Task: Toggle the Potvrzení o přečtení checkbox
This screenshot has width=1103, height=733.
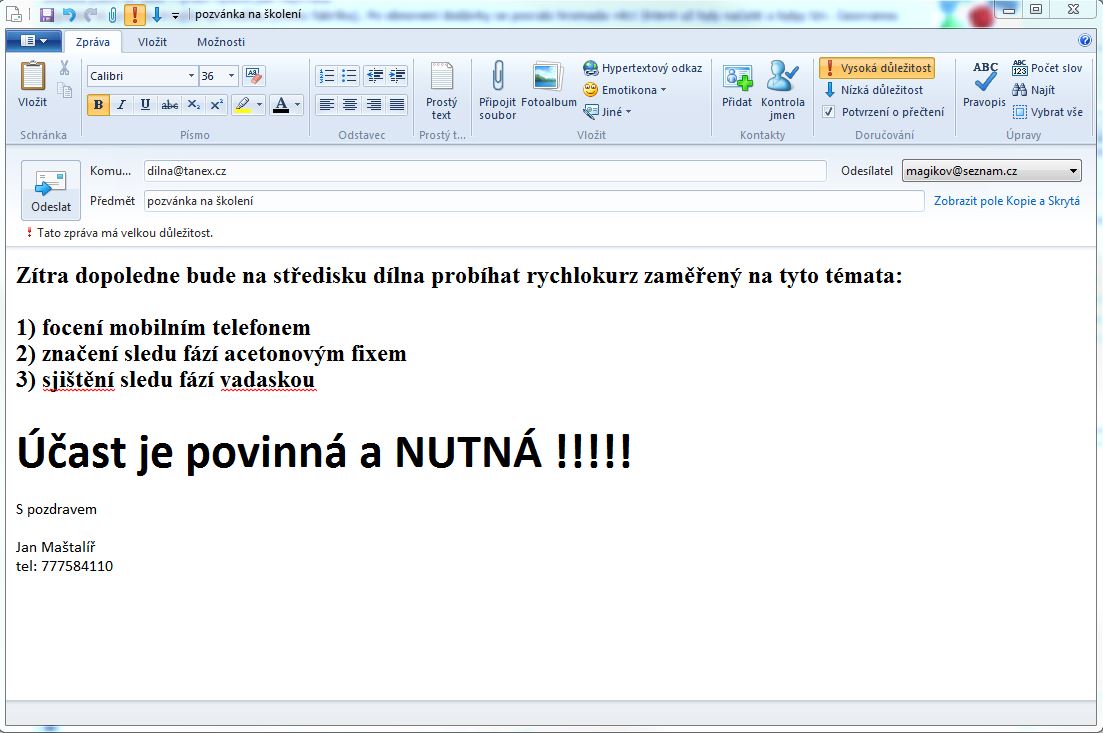Action: point(828,112)
